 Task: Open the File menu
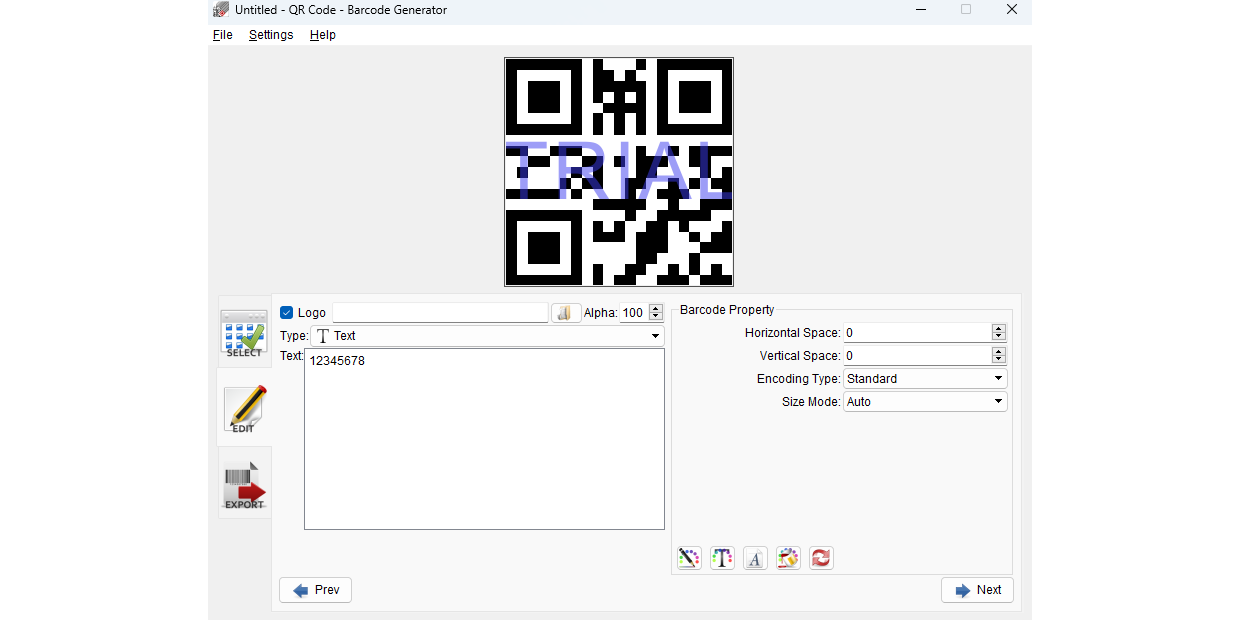222,34
